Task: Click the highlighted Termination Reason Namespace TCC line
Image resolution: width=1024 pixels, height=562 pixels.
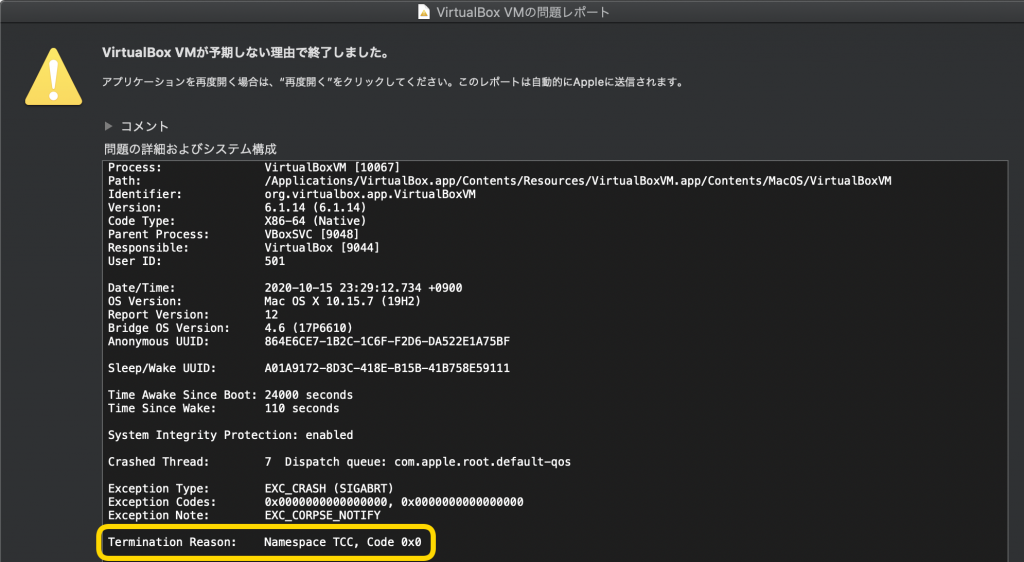Action: 267,542
